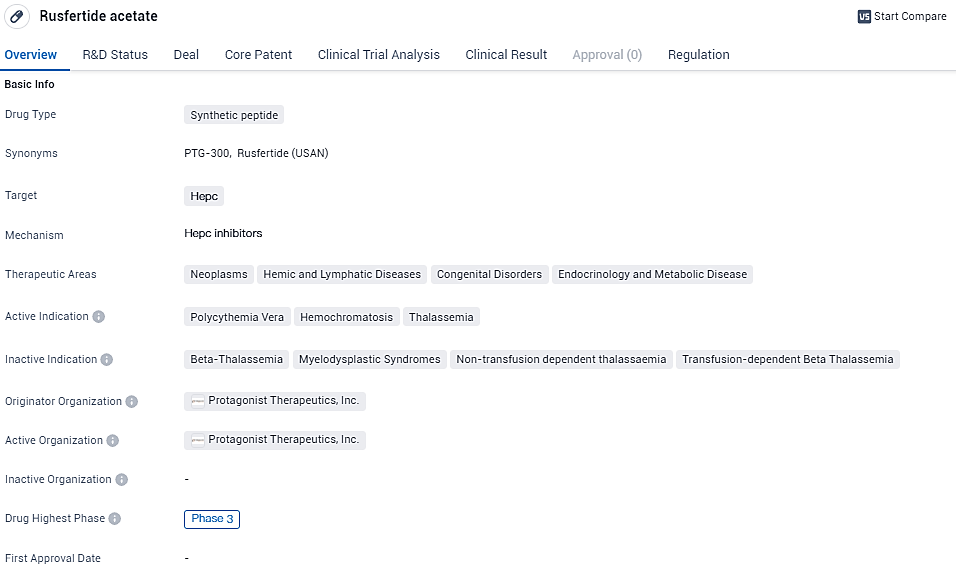956x569 pixels.
Task: Click Protagonist Therapeutics logo under Originator Organization
Action: pyautogui.click(x=198, y=402)
